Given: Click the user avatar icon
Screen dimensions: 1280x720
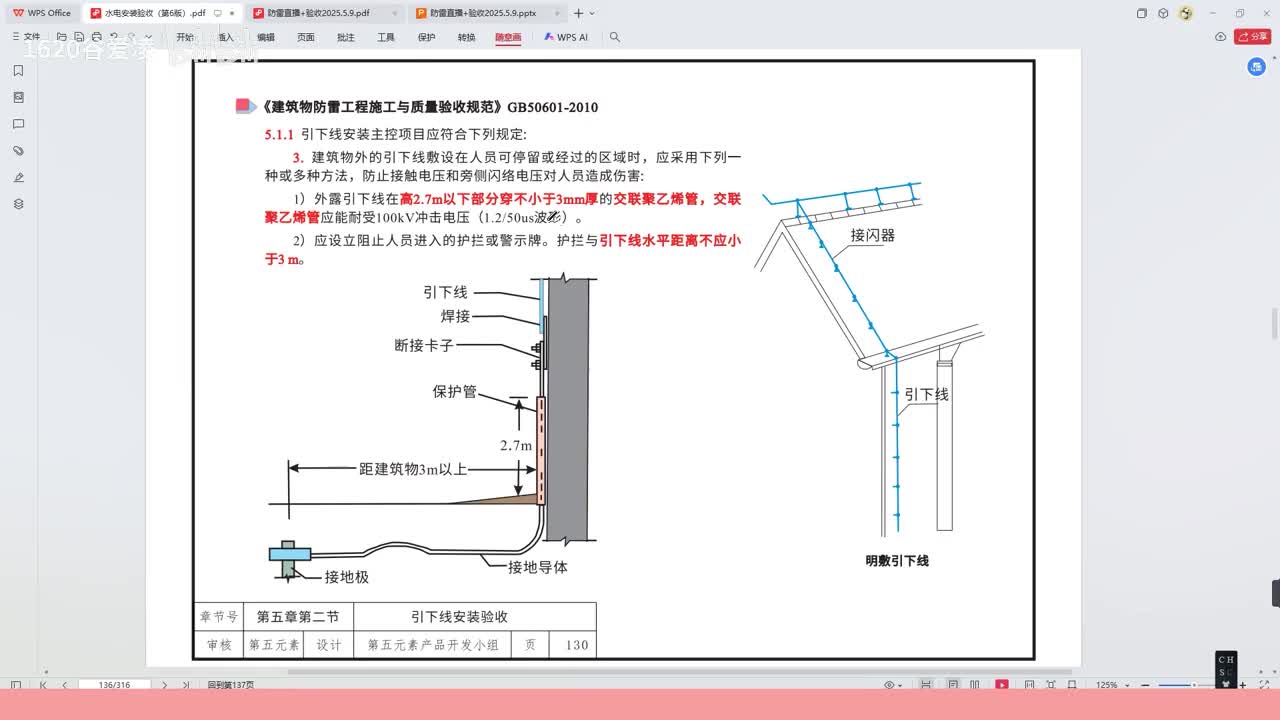Looking at the screenshot, I should (1186, 13).
